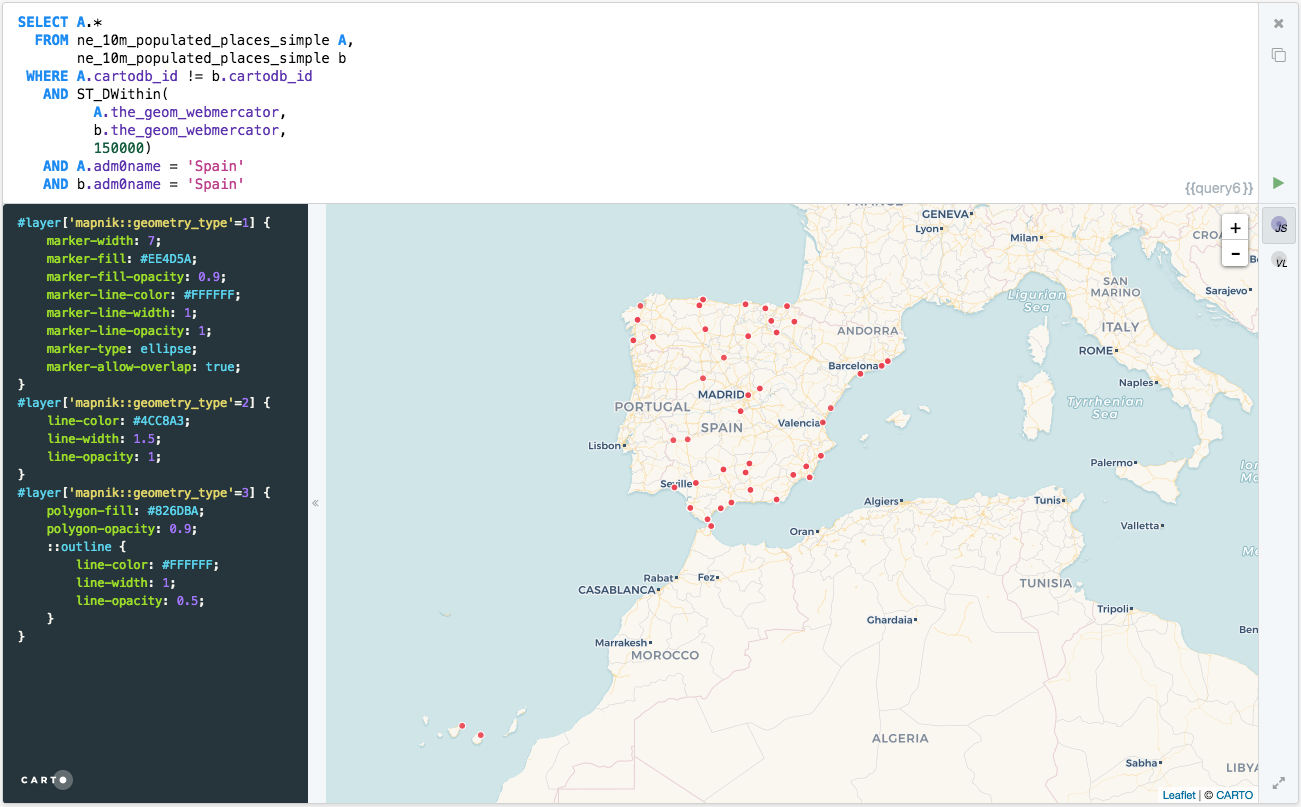This screenshot has width=1301, height=807.
Task: Zoom out on the map
Action: (1235, 254)
